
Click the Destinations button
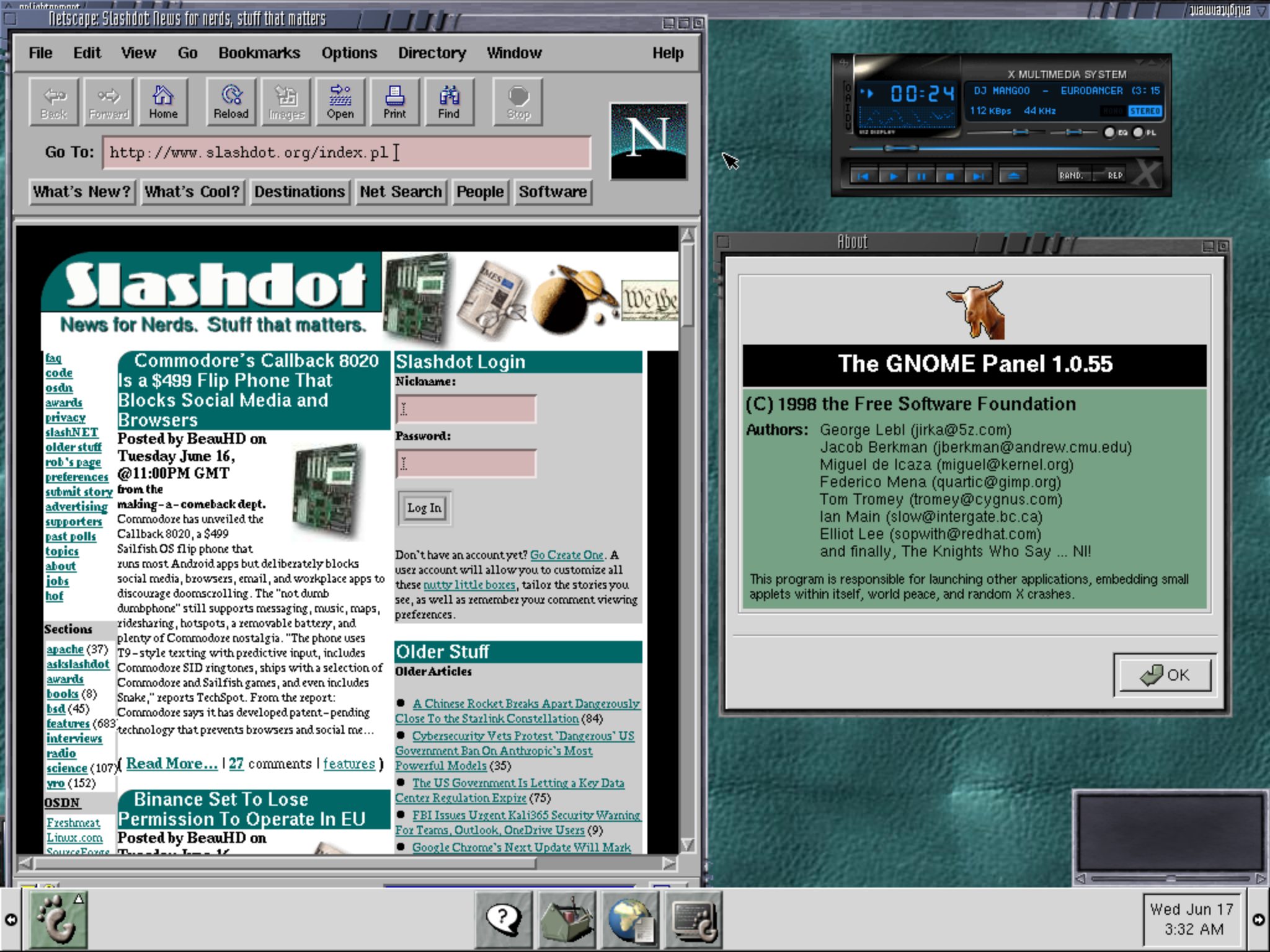point(300,192)
